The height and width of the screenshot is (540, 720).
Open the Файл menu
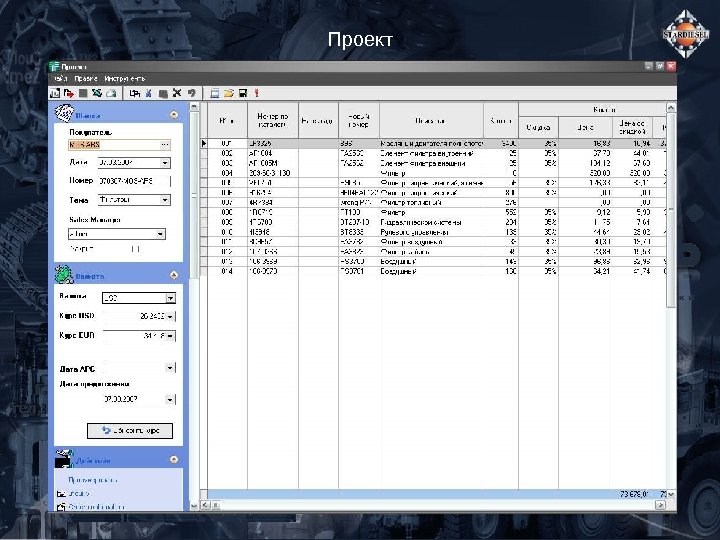(x=60, y=79)
